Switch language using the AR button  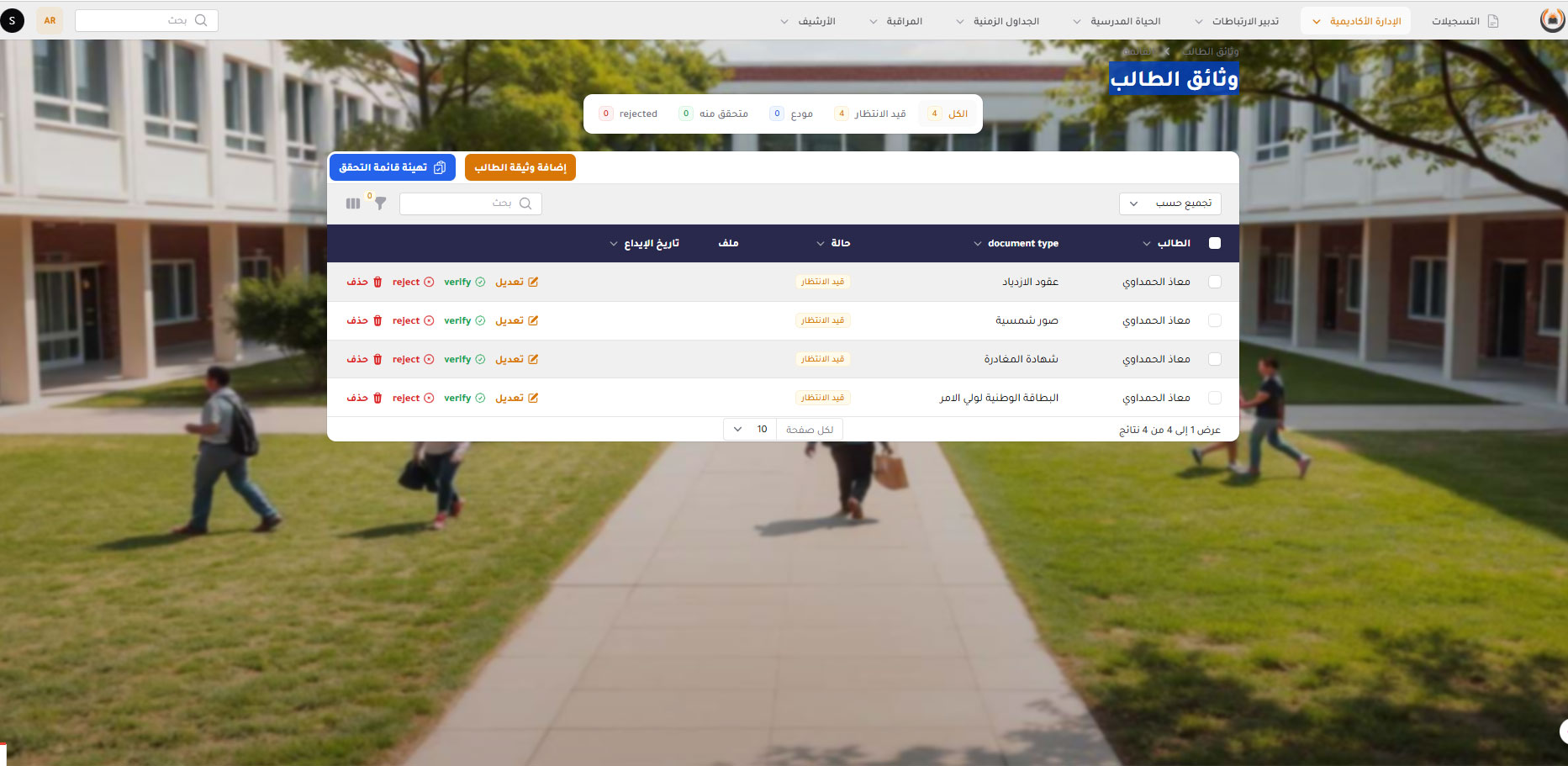pos(50,20)
